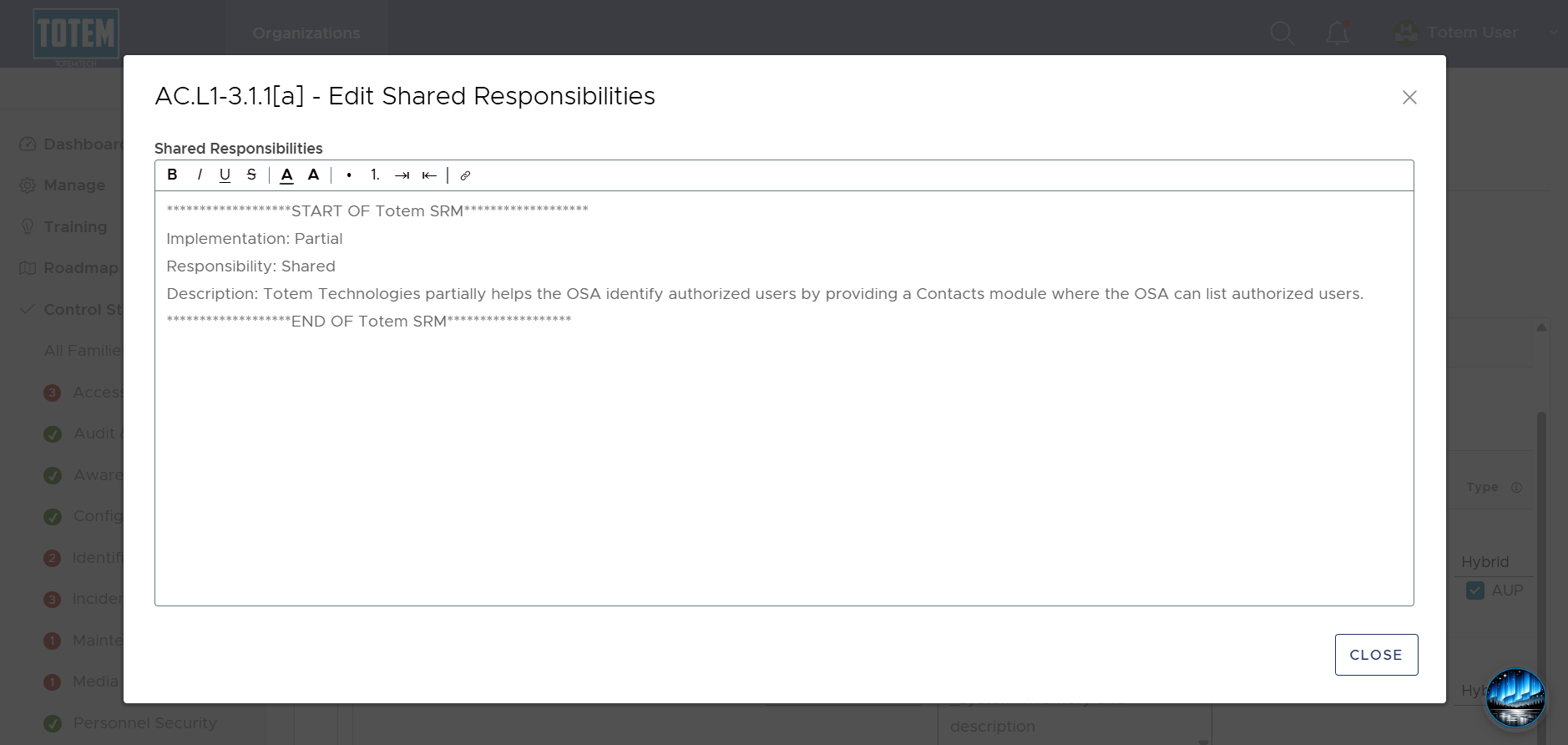Click the 'Responsibility: Shared' line
1568x745 pixels.
tap(250, 266)
